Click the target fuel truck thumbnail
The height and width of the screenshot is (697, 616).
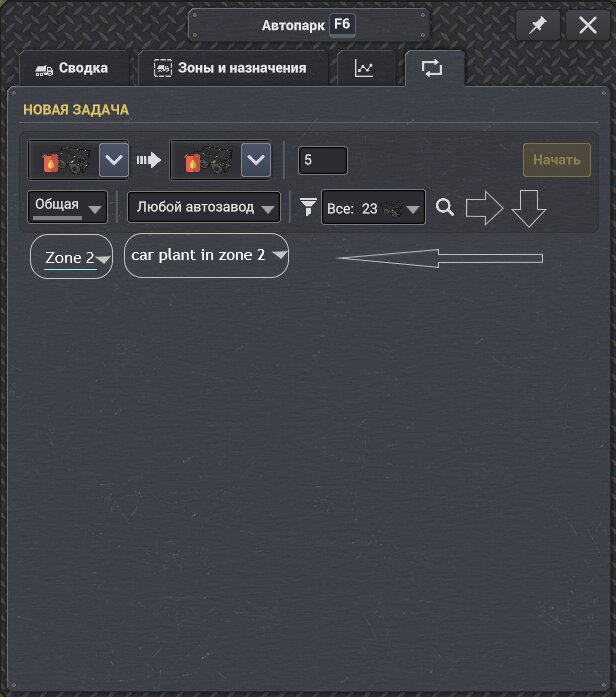point(207,160)
